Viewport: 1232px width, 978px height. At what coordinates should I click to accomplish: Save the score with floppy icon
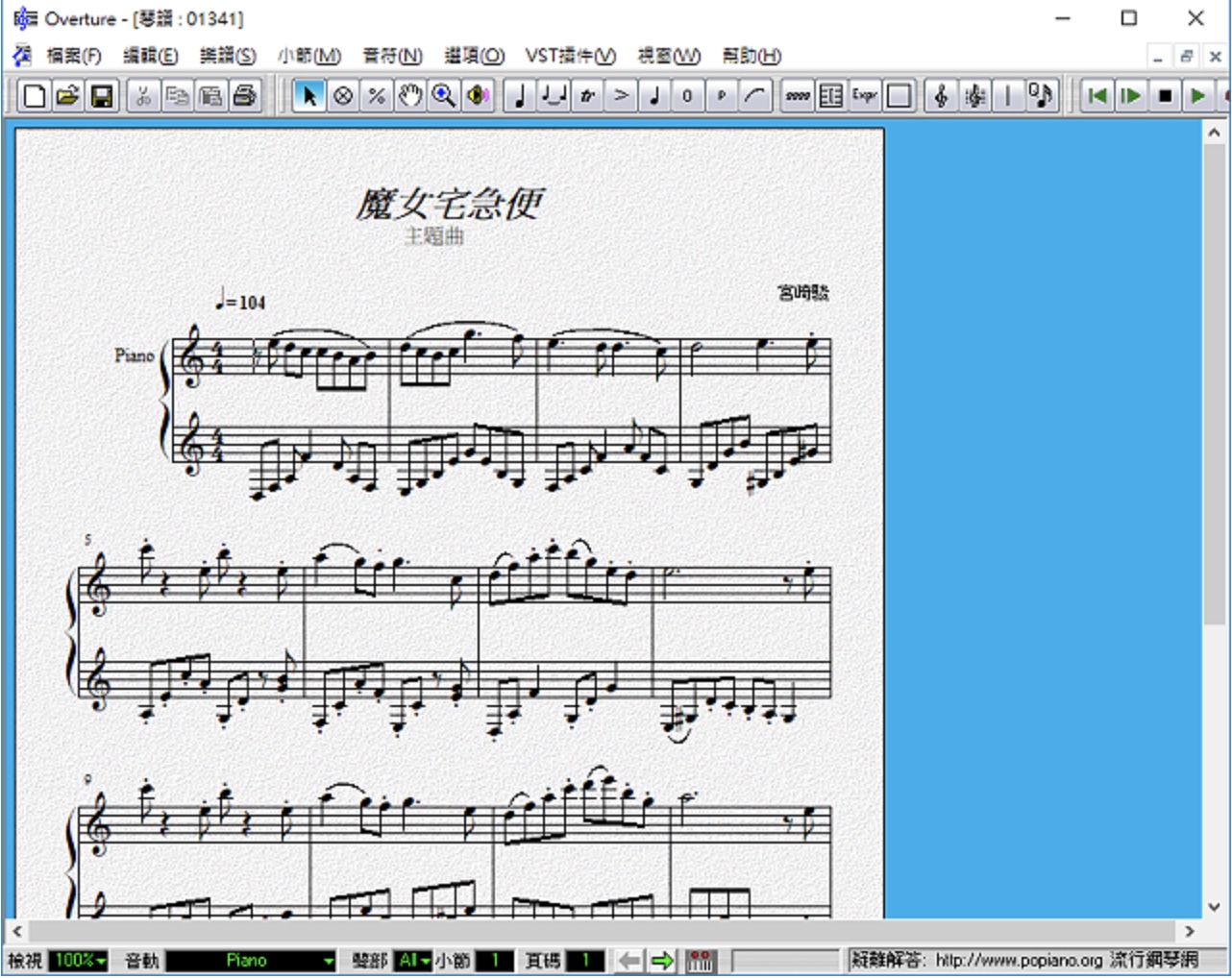102,96
